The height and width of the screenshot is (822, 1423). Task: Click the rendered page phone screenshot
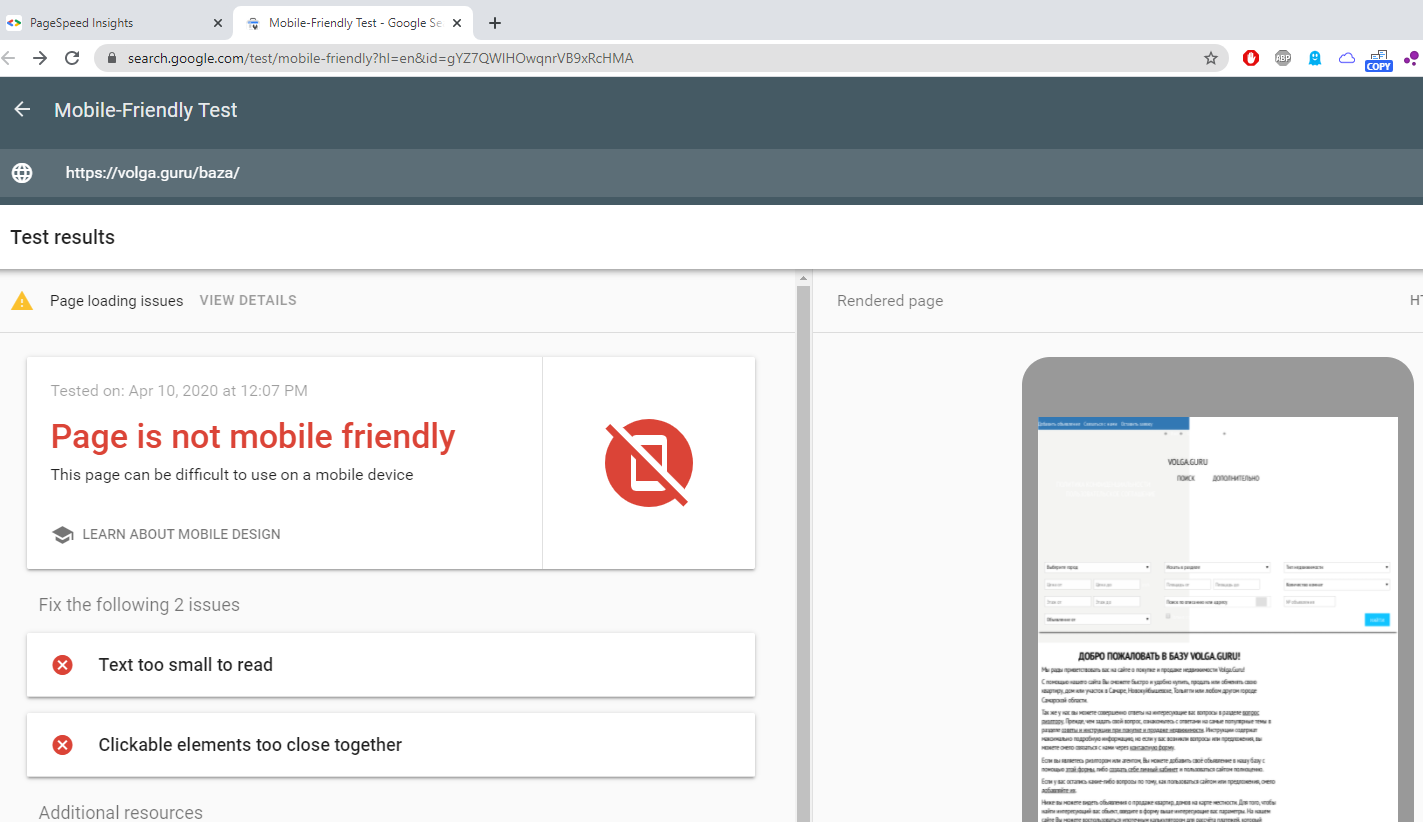click(x=1217, y=619)
